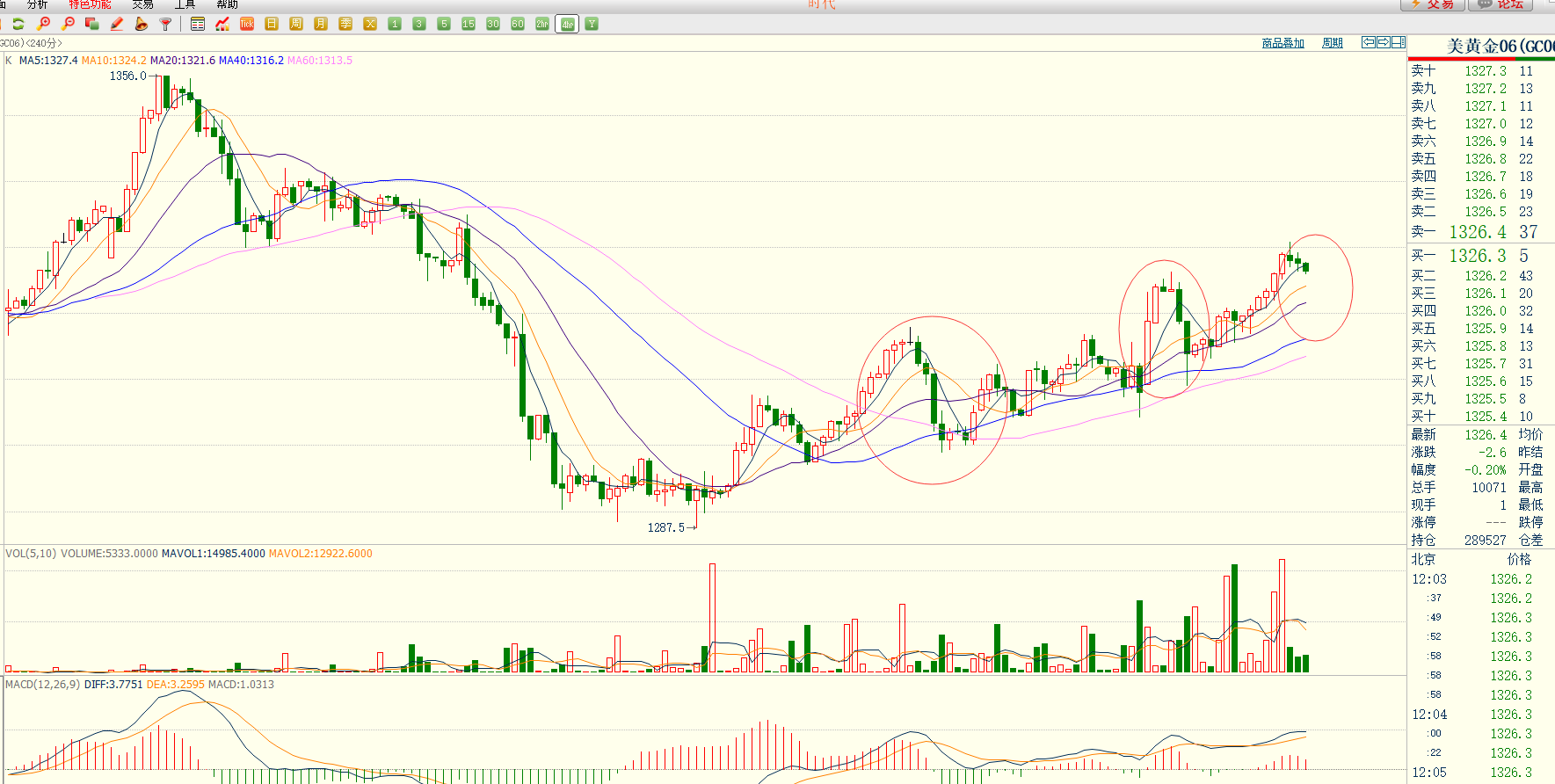Open the 交易 menu in the menu bar
The image size is (1555, 784).
coord(142,4)
